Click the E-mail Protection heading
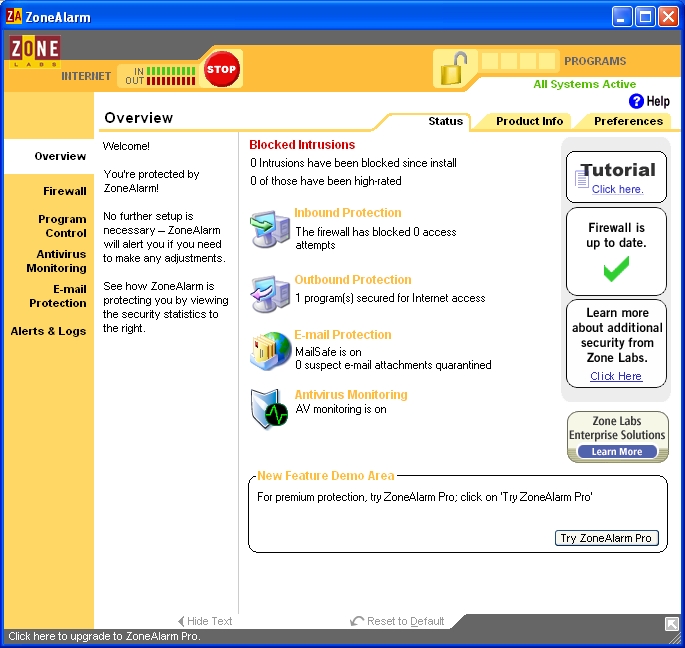Screen dimensions: 685x648 coord(343,335)
